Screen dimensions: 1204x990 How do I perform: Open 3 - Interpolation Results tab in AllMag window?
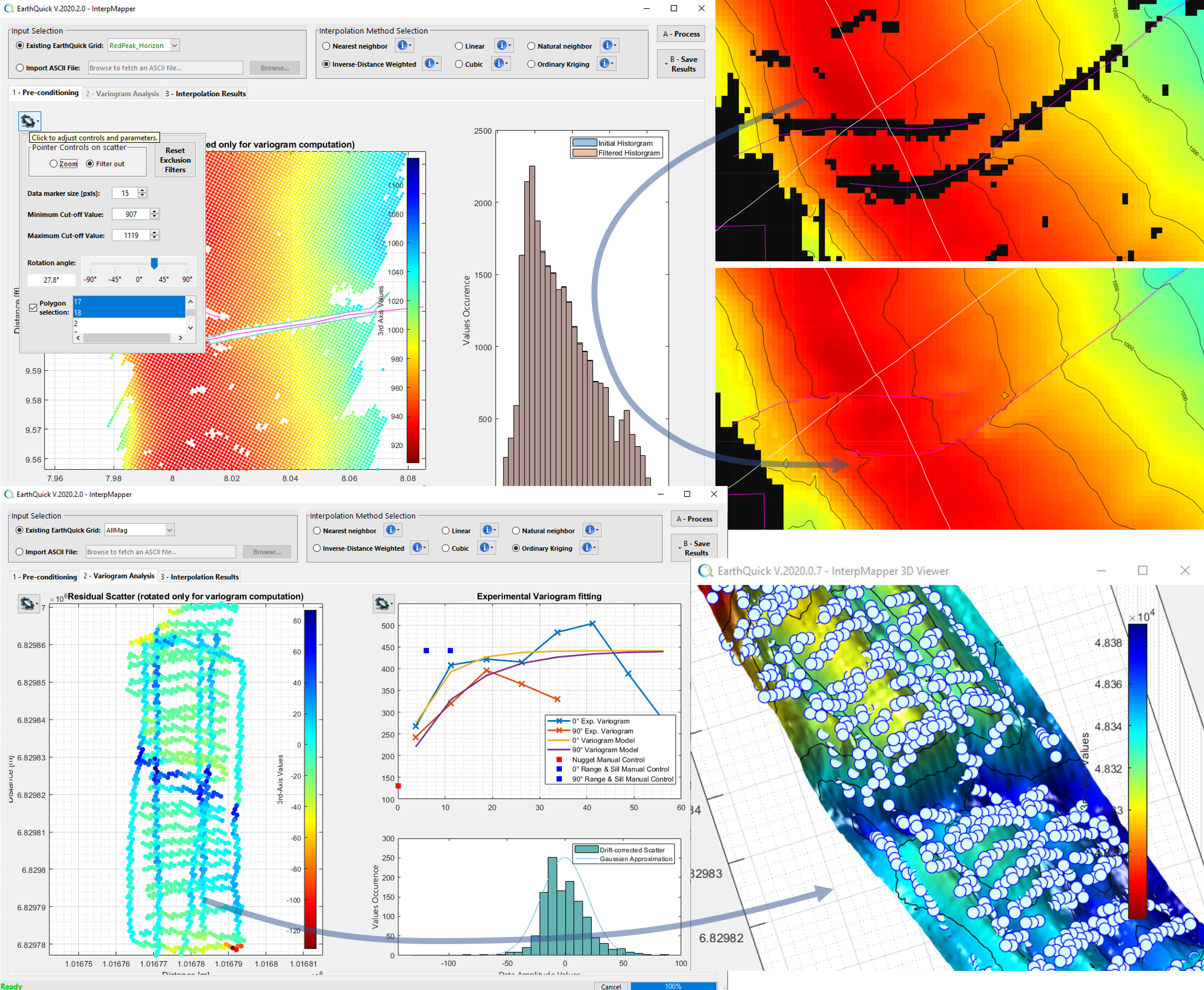tap(199, 577)
